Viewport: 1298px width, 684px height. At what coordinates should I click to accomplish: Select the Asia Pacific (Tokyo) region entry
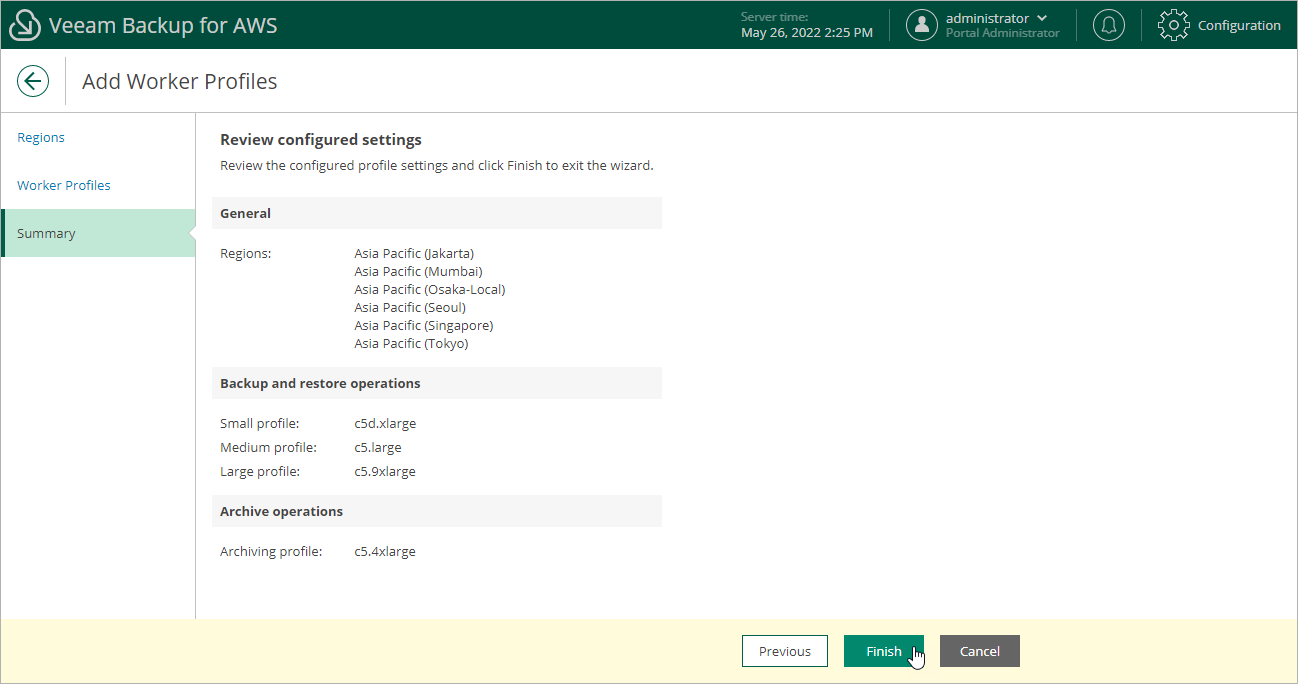click(x=411, y=343)
